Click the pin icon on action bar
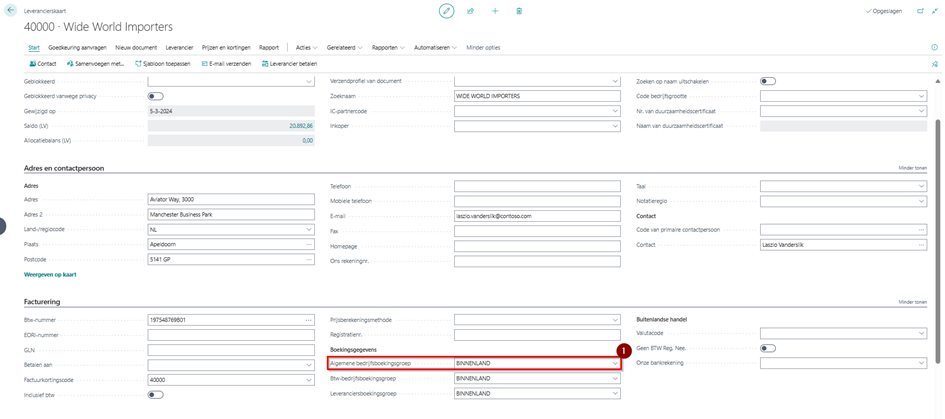 pos(934,64)
